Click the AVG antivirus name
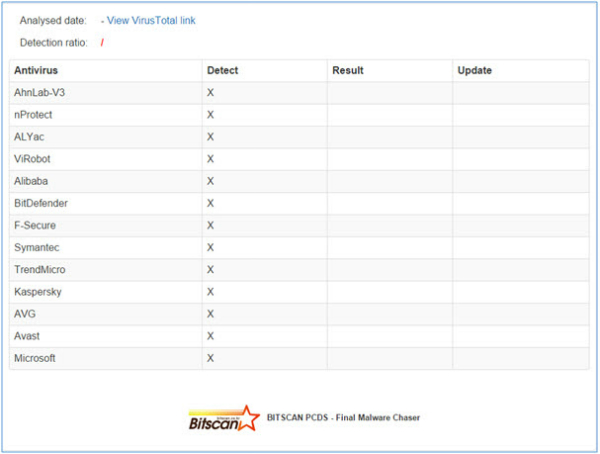 25,314
